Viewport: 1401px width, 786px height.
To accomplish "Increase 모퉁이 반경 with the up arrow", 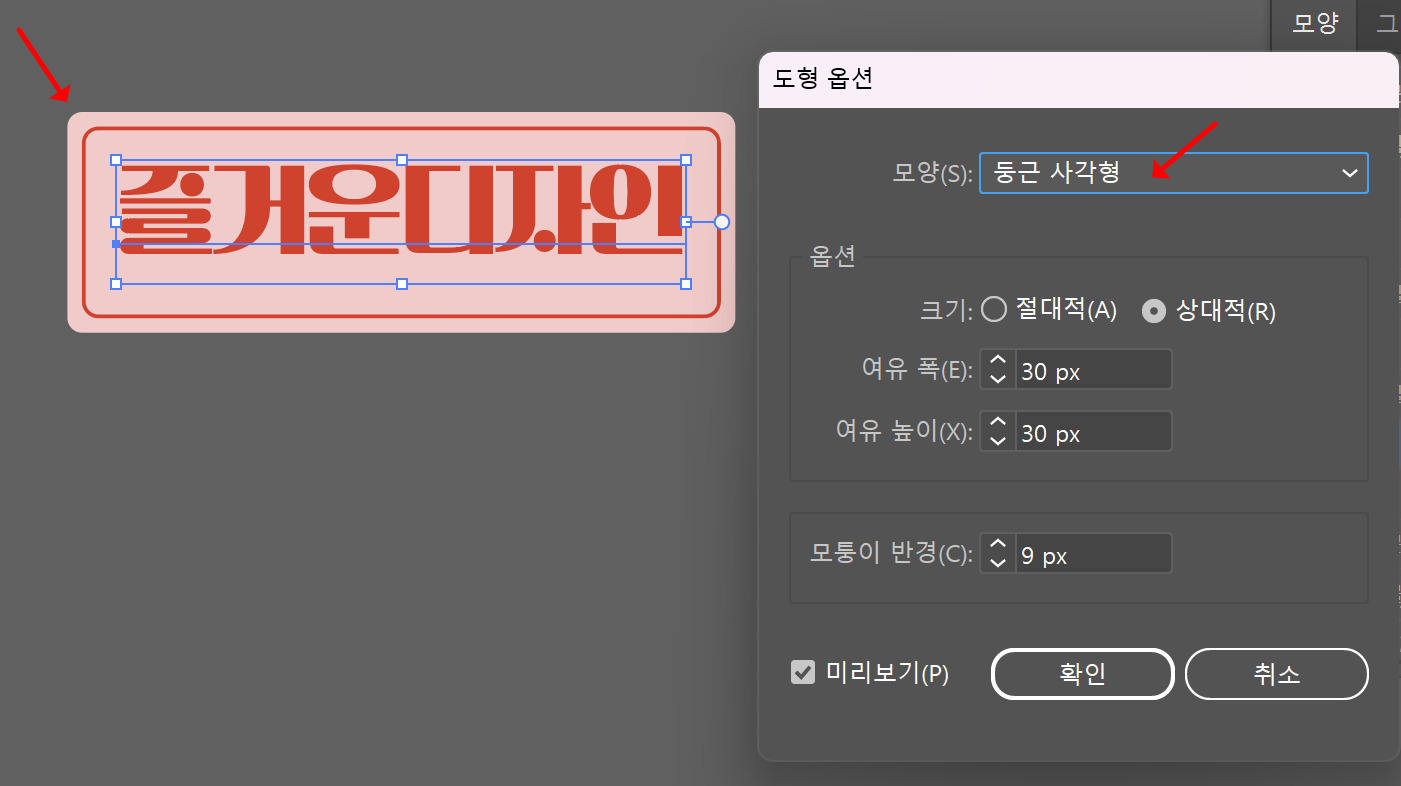I will click(x=997, y=545).
